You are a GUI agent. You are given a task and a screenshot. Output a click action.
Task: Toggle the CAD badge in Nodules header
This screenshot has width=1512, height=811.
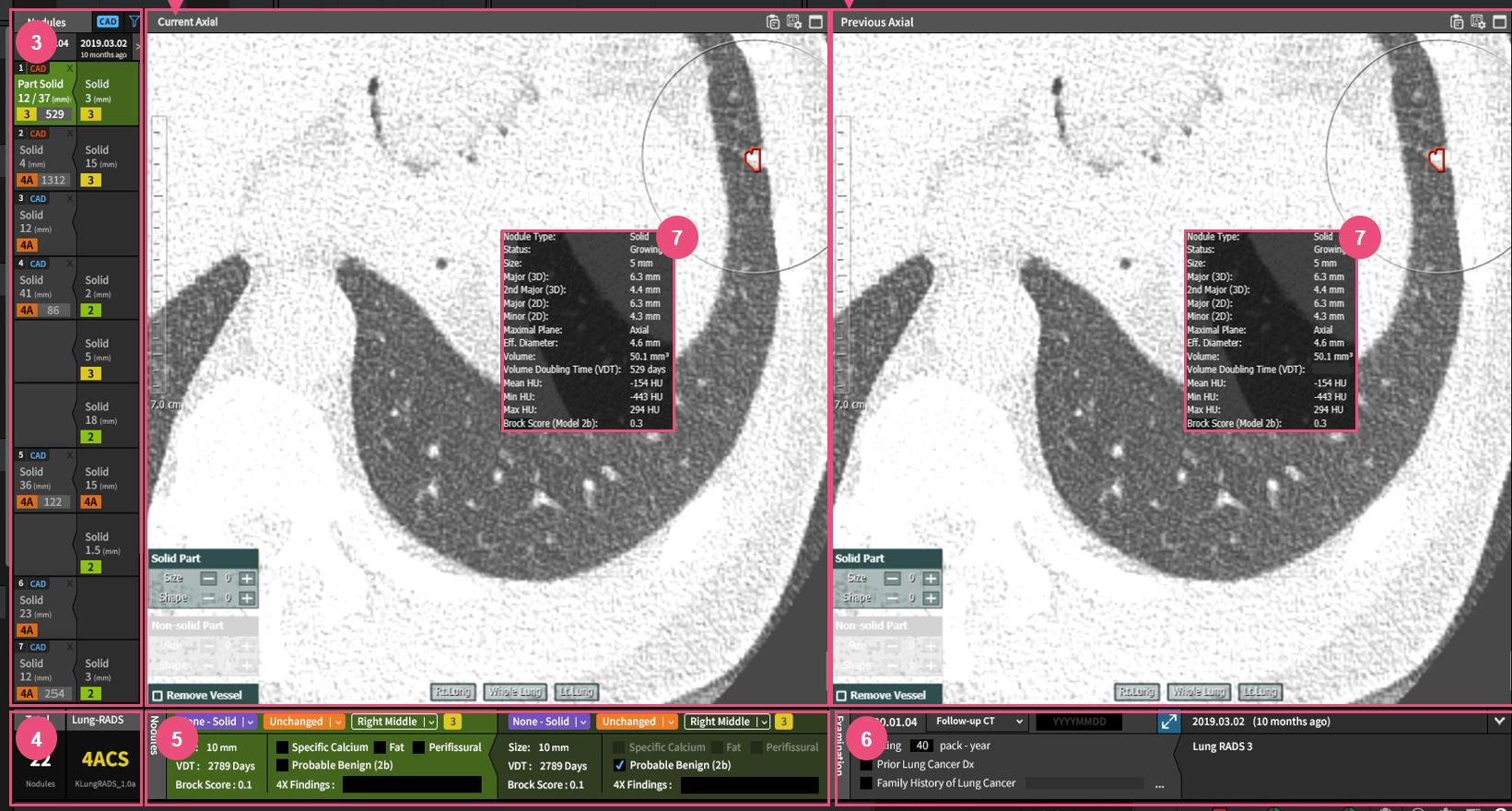(108, 21)
